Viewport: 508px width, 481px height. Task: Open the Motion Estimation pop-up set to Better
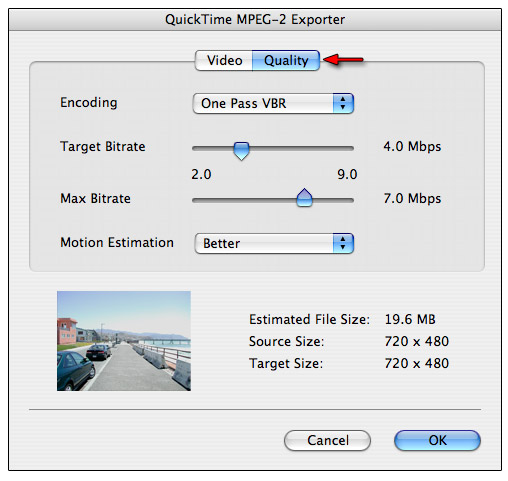click(x=274, y=243)
